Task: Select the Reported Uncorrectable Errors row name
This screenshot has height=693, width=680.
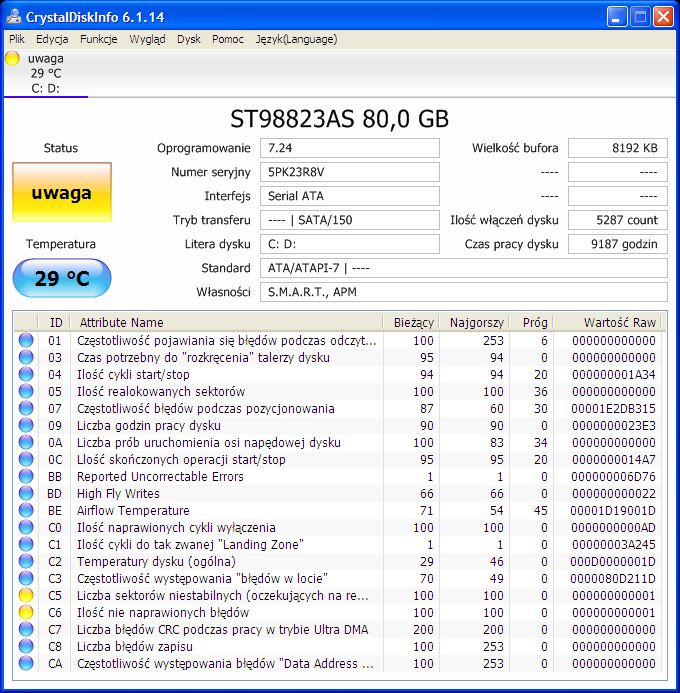Action: point(160,476)
